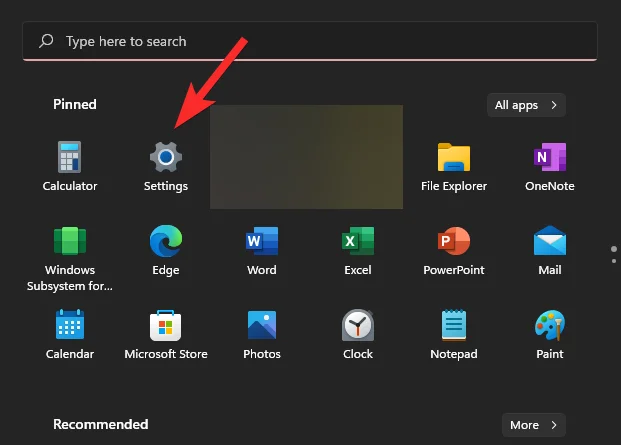Launch the Notepad app icon
This screenshot has width=621, height=445.
coord(454,325)
